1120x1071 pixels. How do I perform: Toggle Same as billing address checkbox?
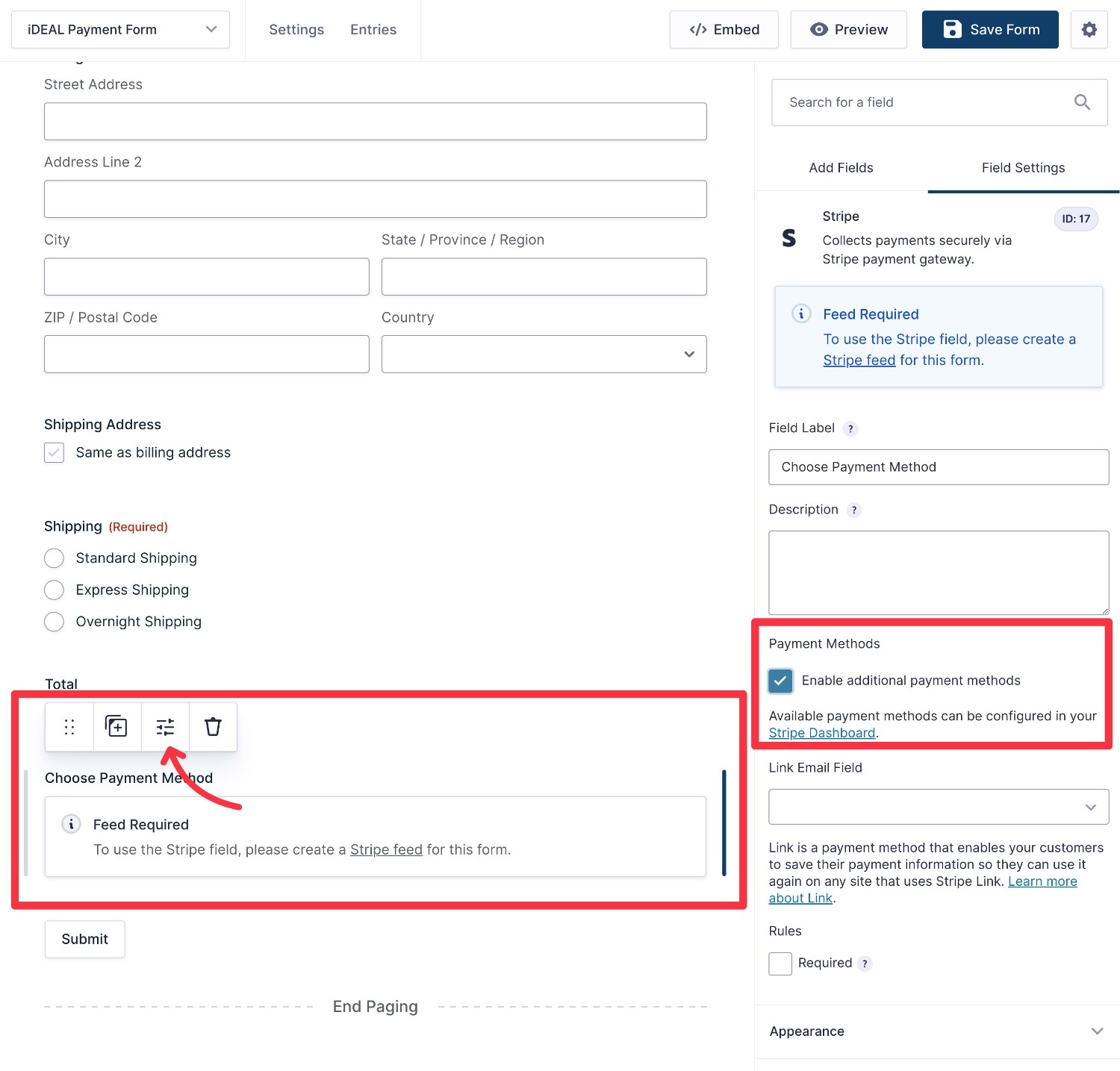[x=54, y=453]
